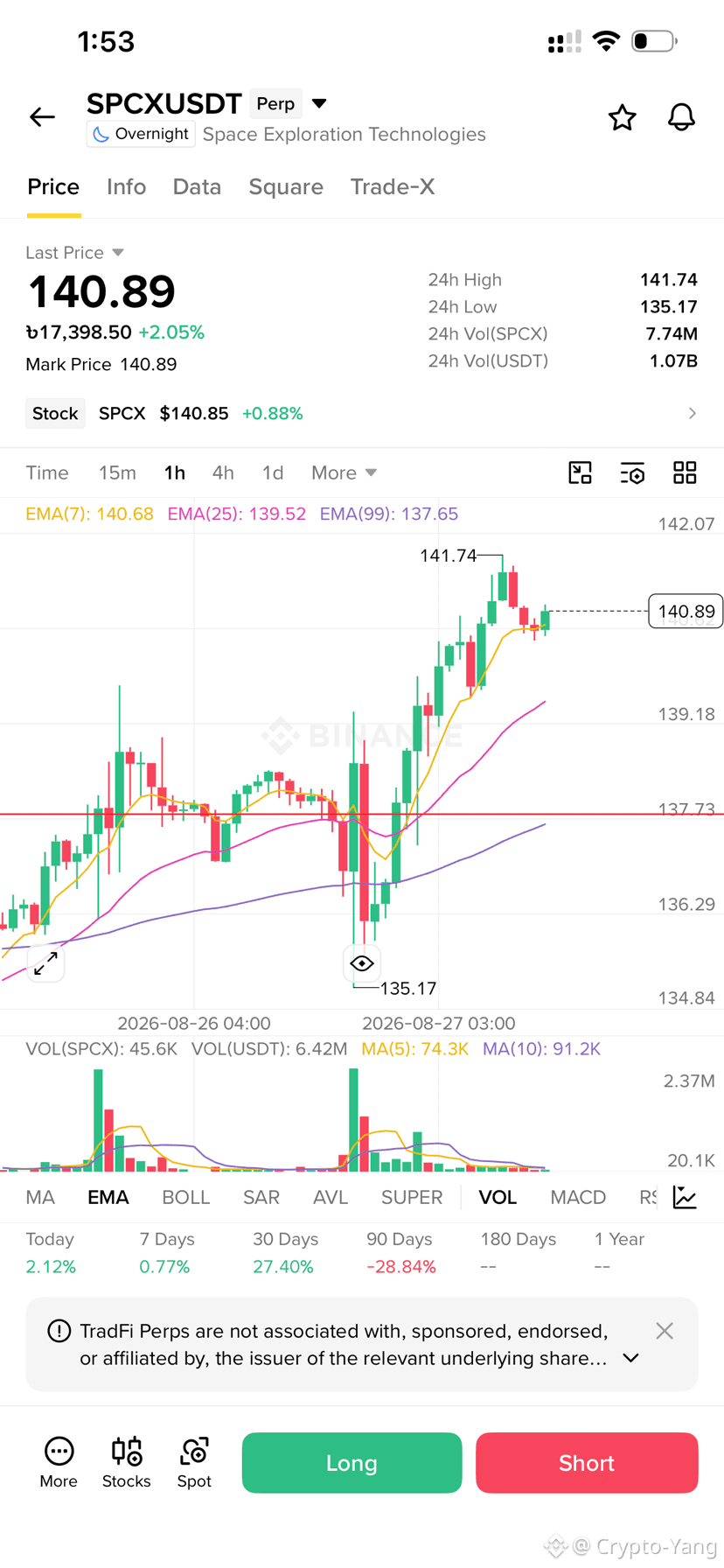
Task: Select the 1h interval
Action: coord(175,472)
